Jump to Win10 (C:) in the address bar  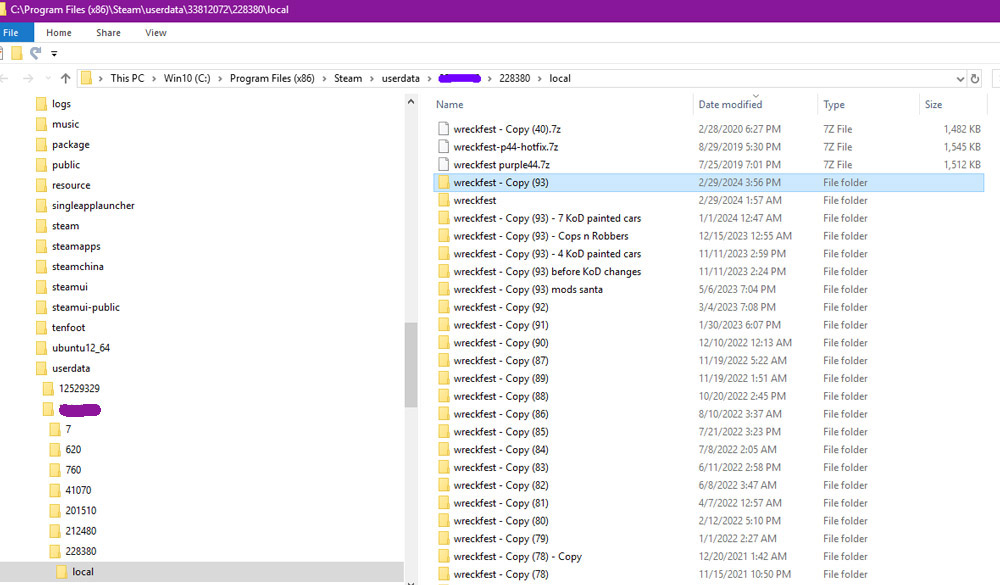[187, 78]
